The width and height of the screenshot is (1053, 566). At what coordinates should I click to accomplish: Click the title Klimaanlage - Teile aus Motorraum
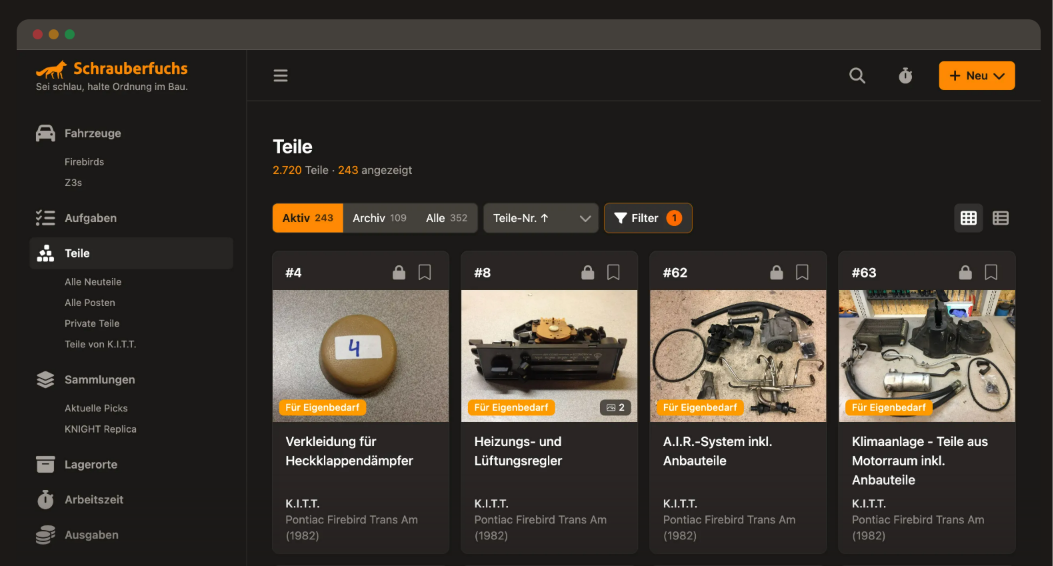click(x=919, y=461)
